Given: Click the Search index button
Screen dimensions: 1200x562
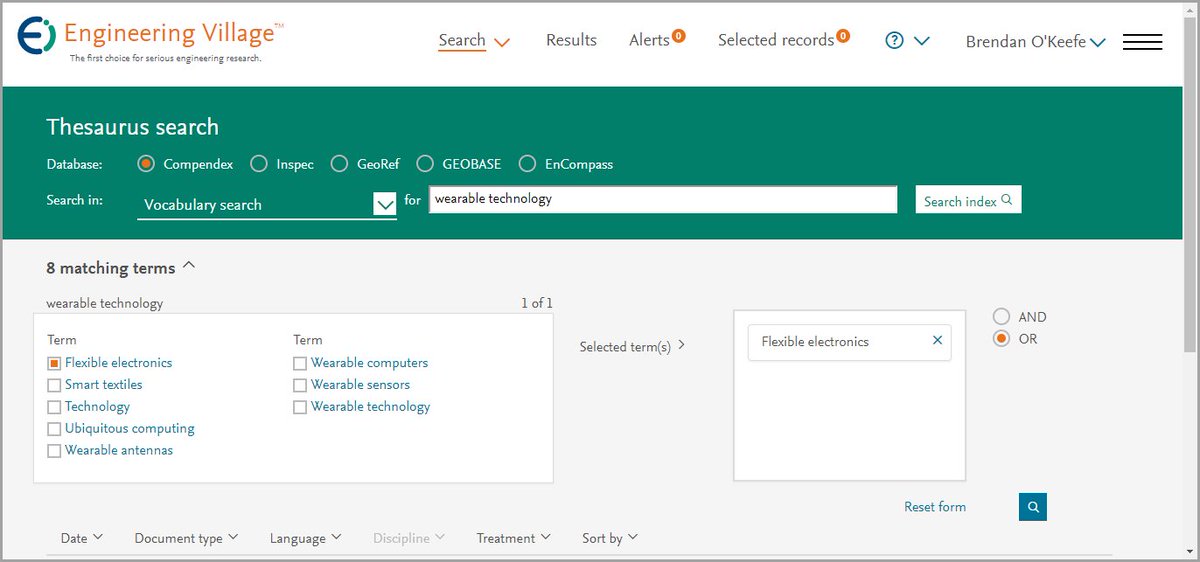Looking at the screenshot, I should click(968, 200).
